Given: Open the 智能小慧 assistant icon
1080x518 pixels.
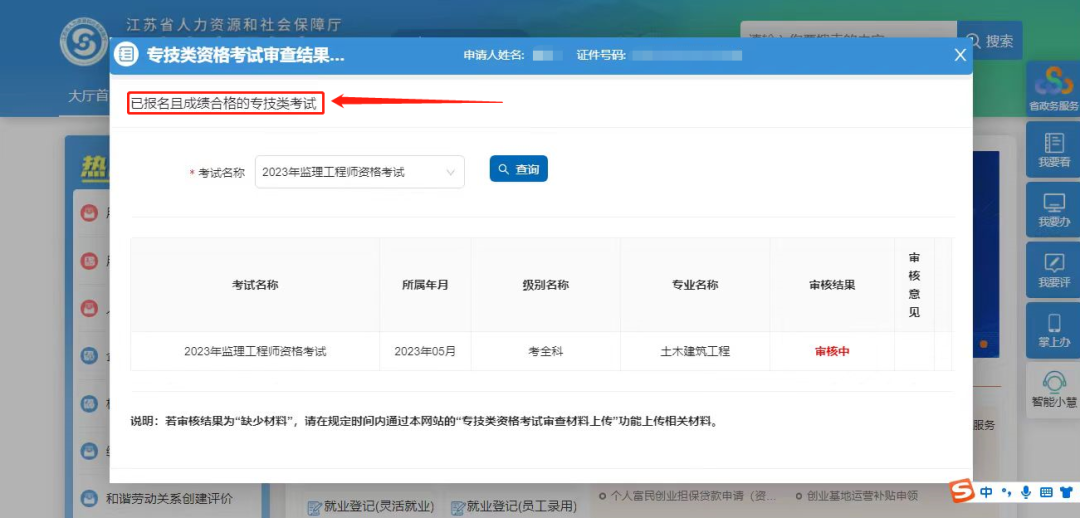Looking at the screenshot, I should pyautogui.click(x=1053, y=388).
